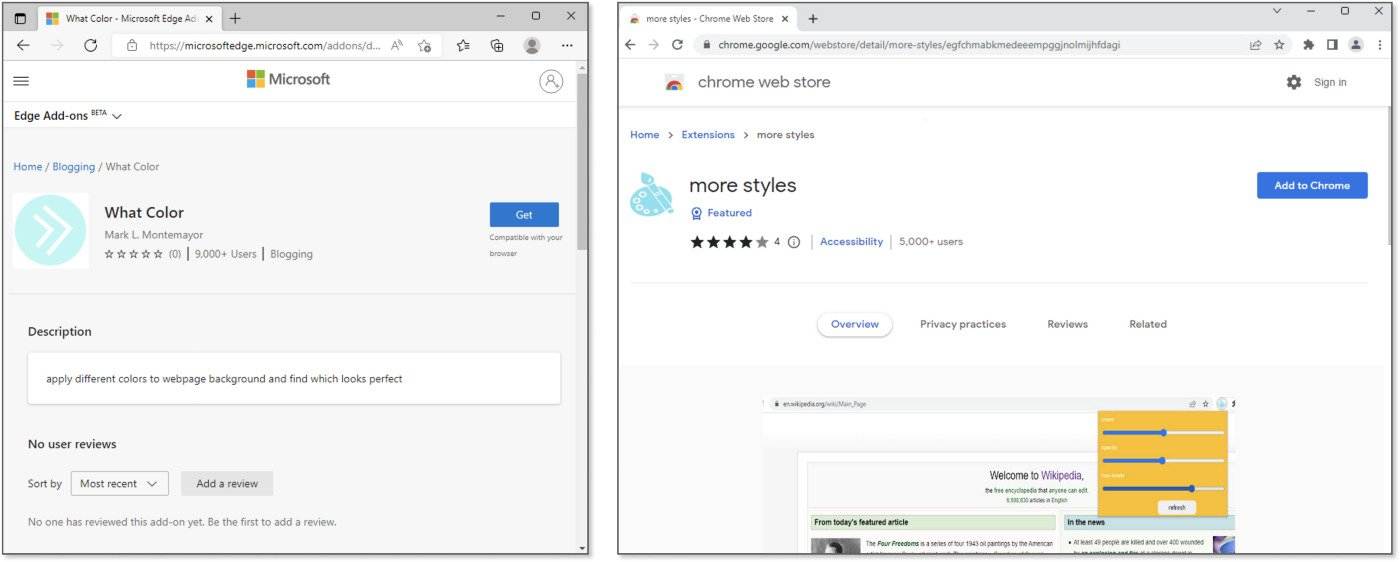Open a new tab in Edge
Viewport: 1400px width, 562px height.
coord(235,18)
